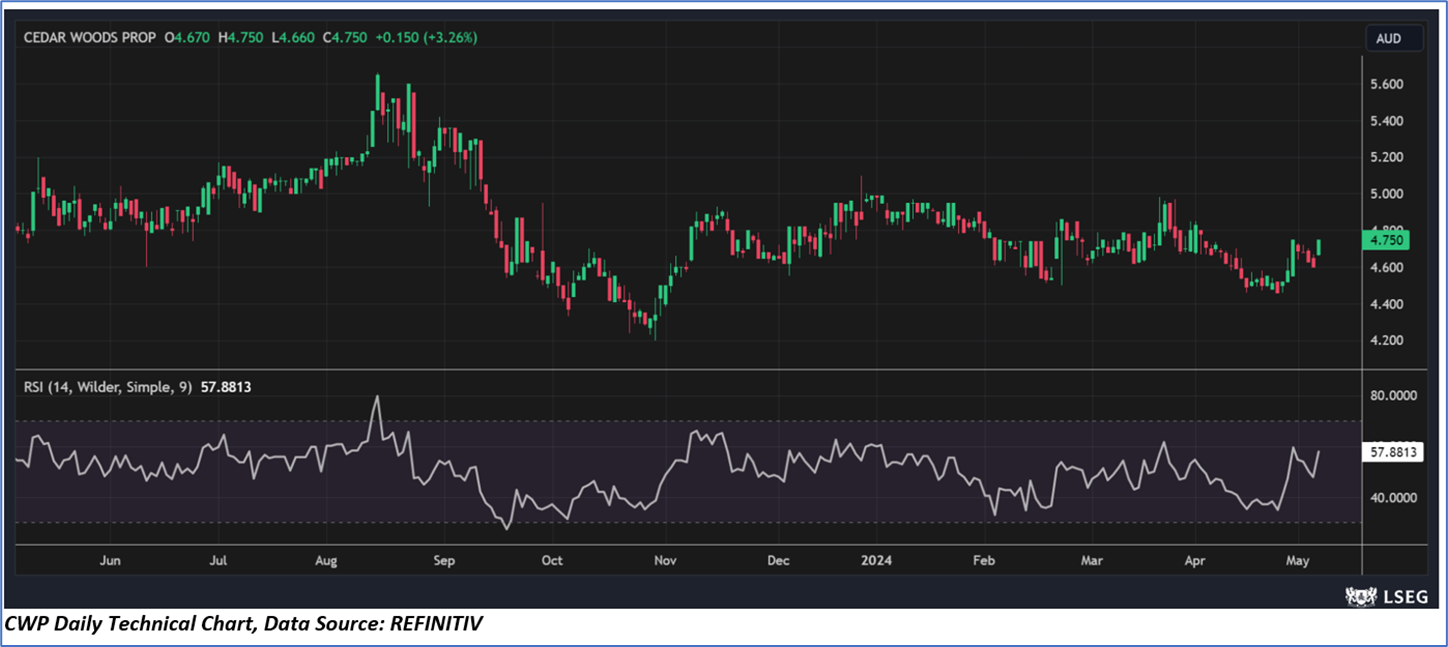Screen dimensions: 1448x647
Task: Click the high value H4.750
Action: tap(241, 37)
